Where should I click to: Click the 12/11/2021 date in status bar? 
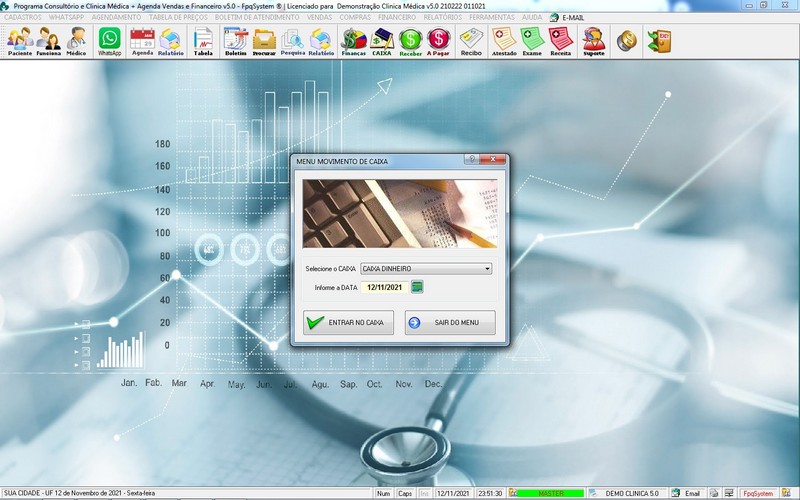pyautogui.click(x=453, y=493)
